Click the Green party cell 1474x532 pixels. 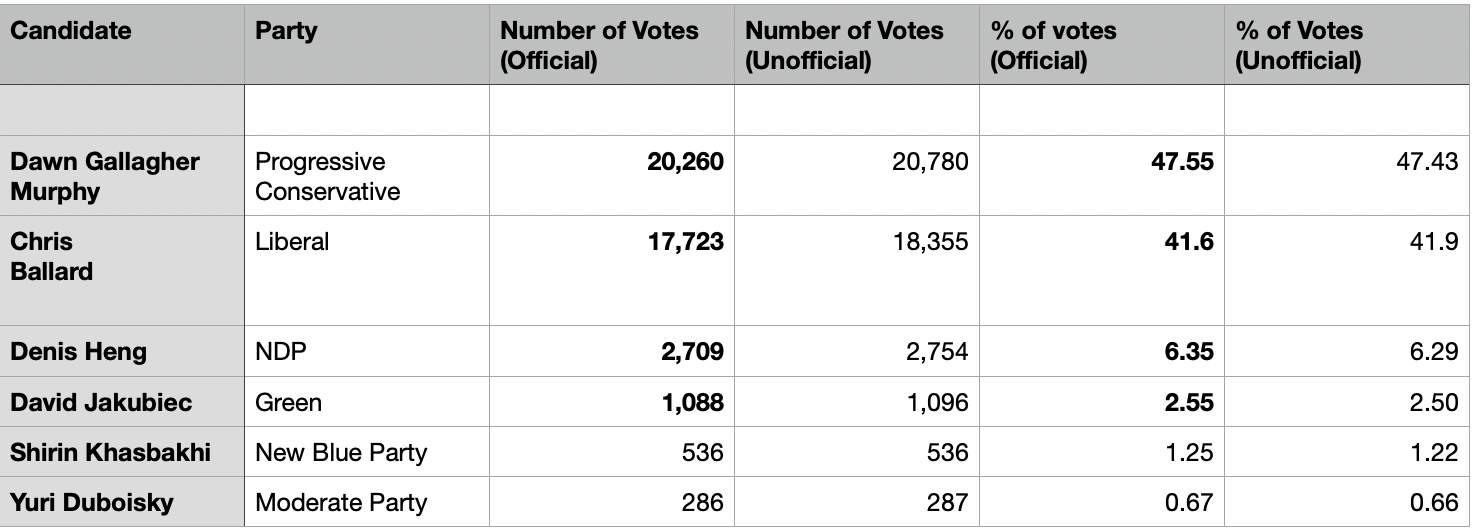(x=367, y=402)
